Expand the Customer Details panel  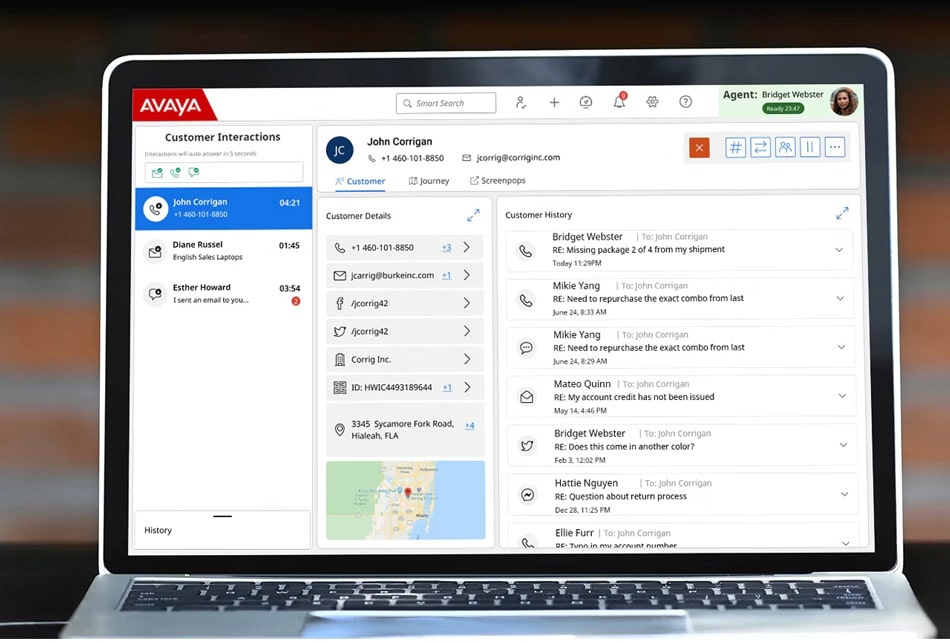(473, 215)
